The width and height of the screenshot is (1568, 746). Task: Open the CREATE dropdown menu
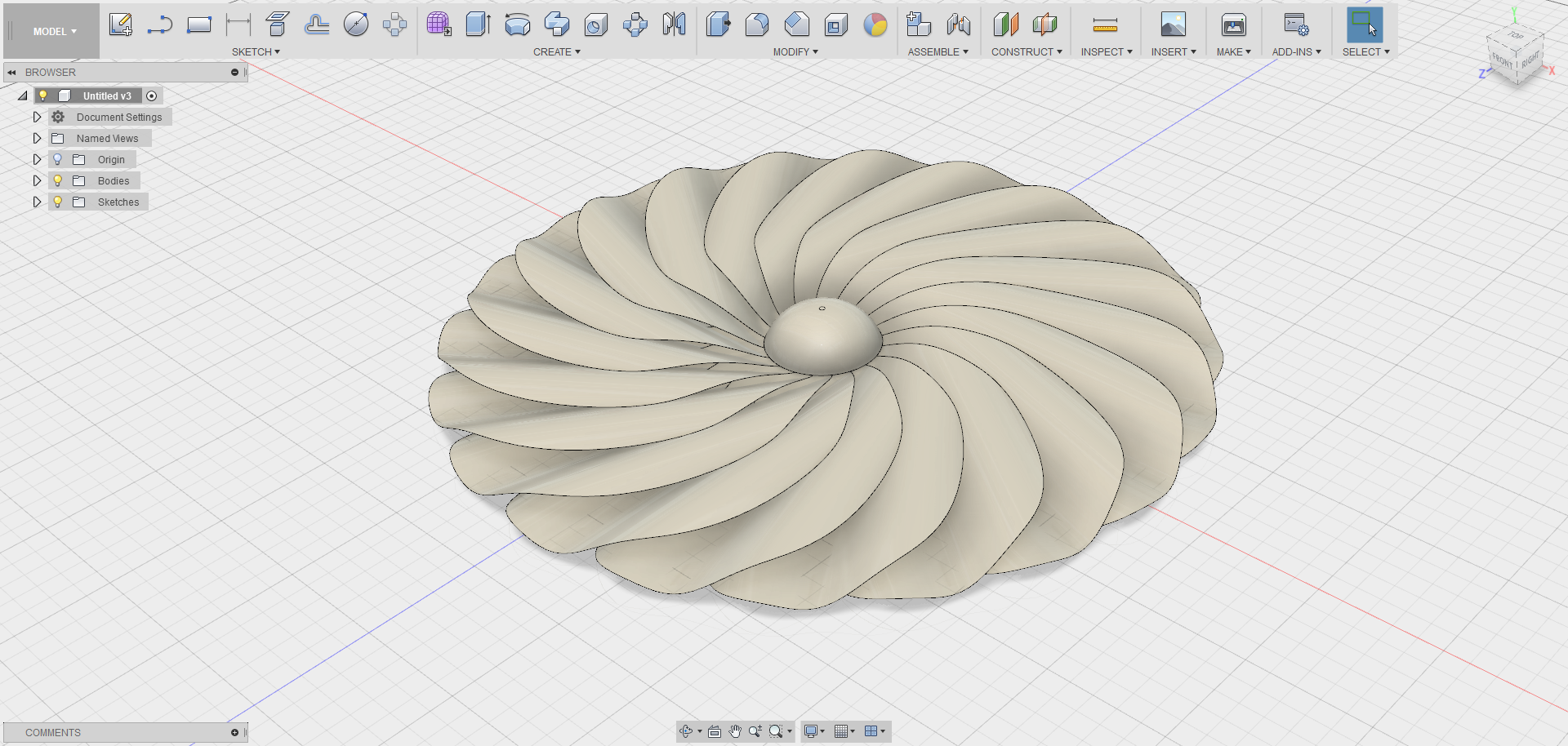click(x=556, y=51)
